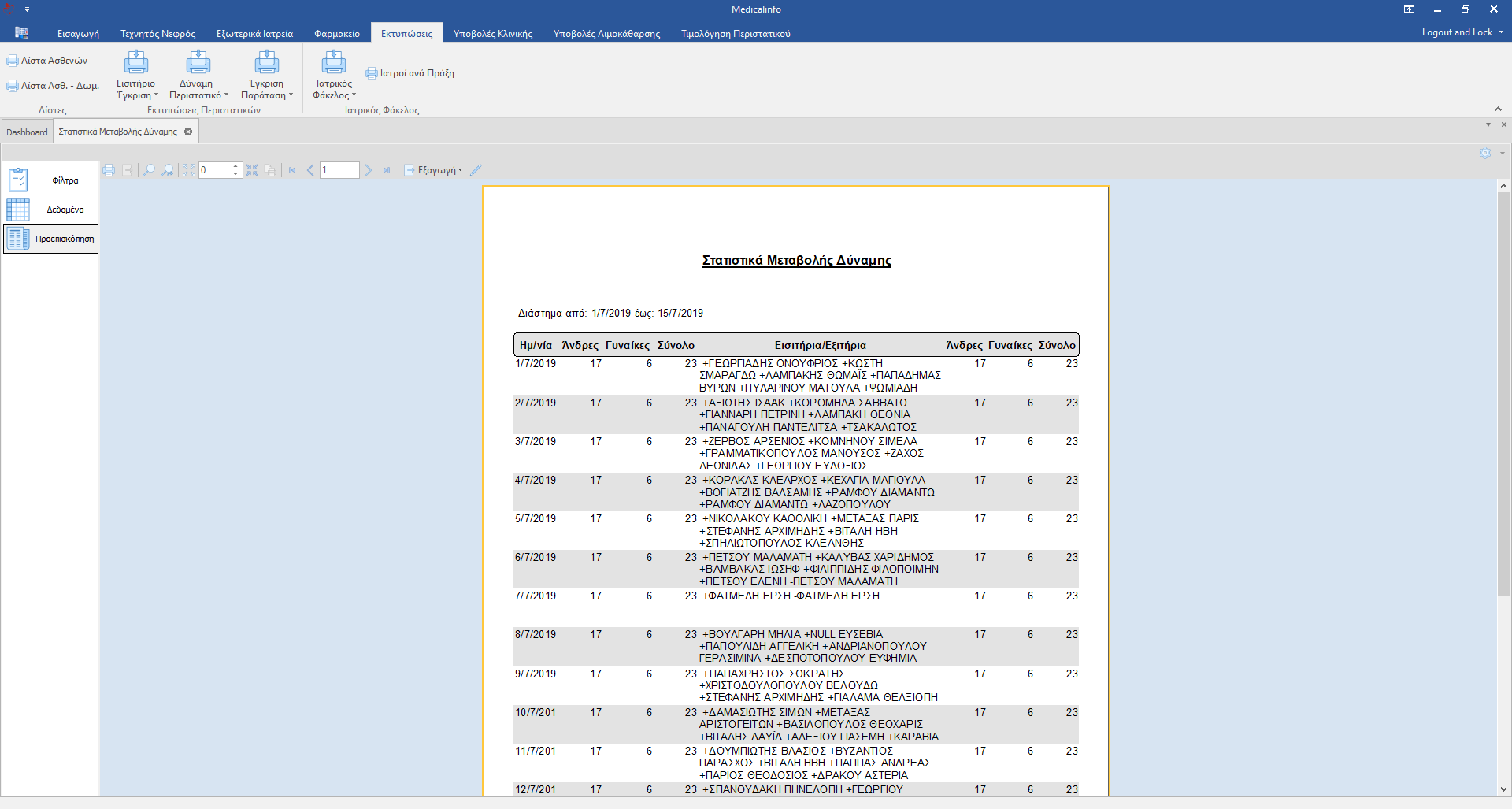This screenshot has width=1512, height=809.
Task: Go to the next report page
Action: click(x=368, y=170)
